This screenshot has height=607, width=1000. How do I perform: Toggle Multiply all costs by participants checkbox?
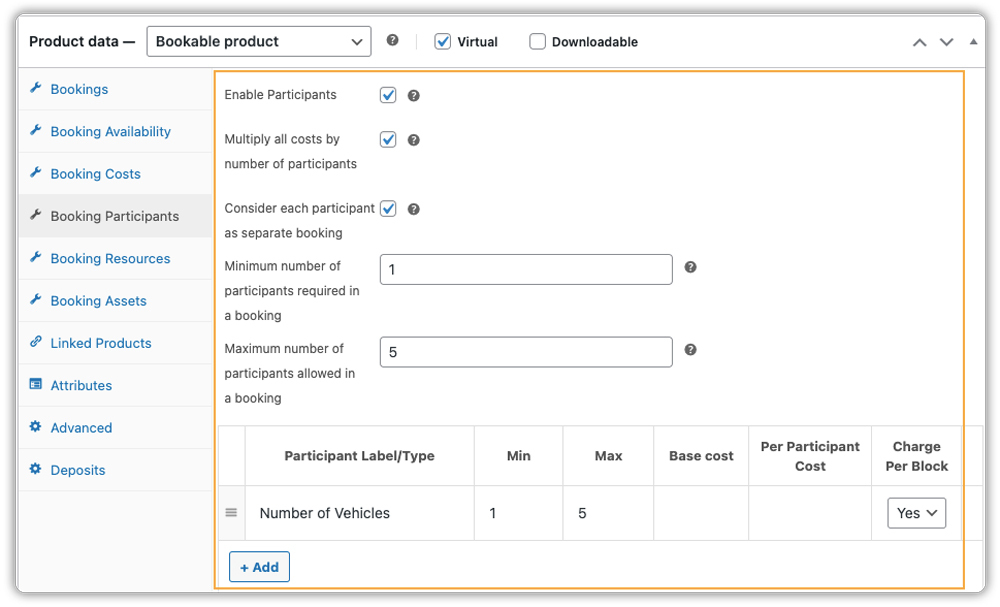pyautogui.click(x=388, y=140)
